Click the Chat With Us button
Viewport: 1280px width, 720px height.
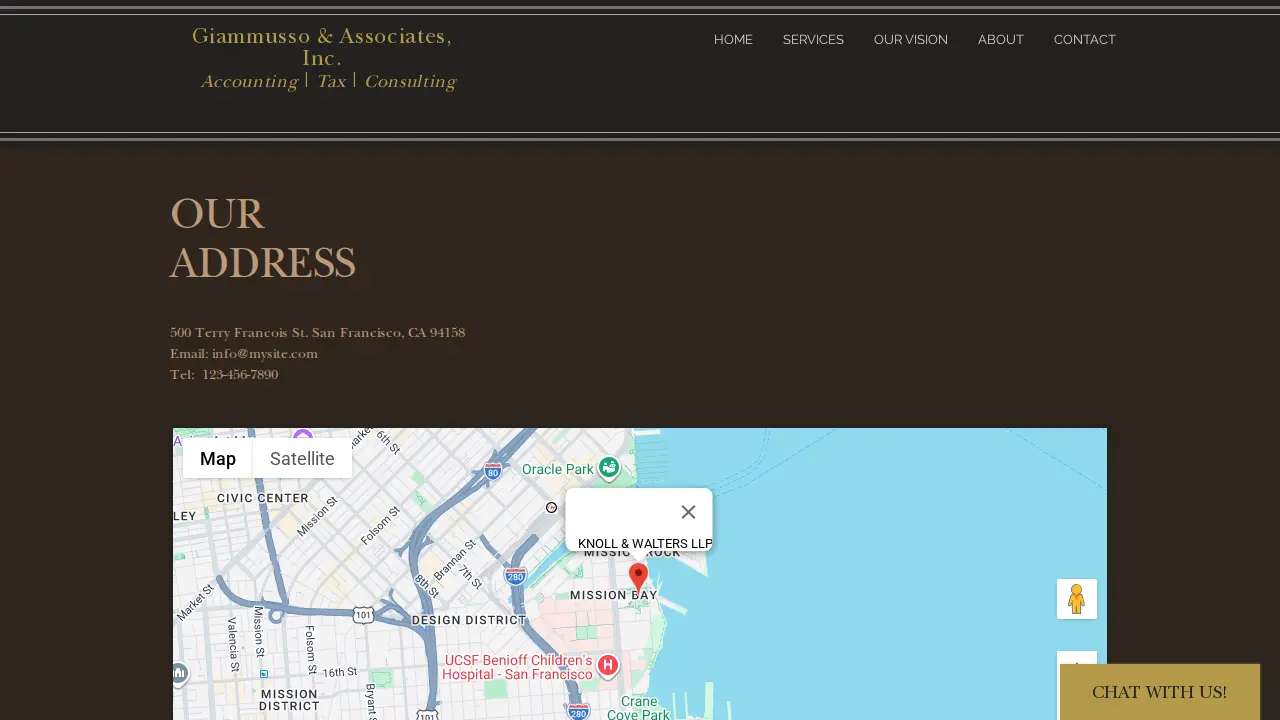click(x=1160, y=692)
